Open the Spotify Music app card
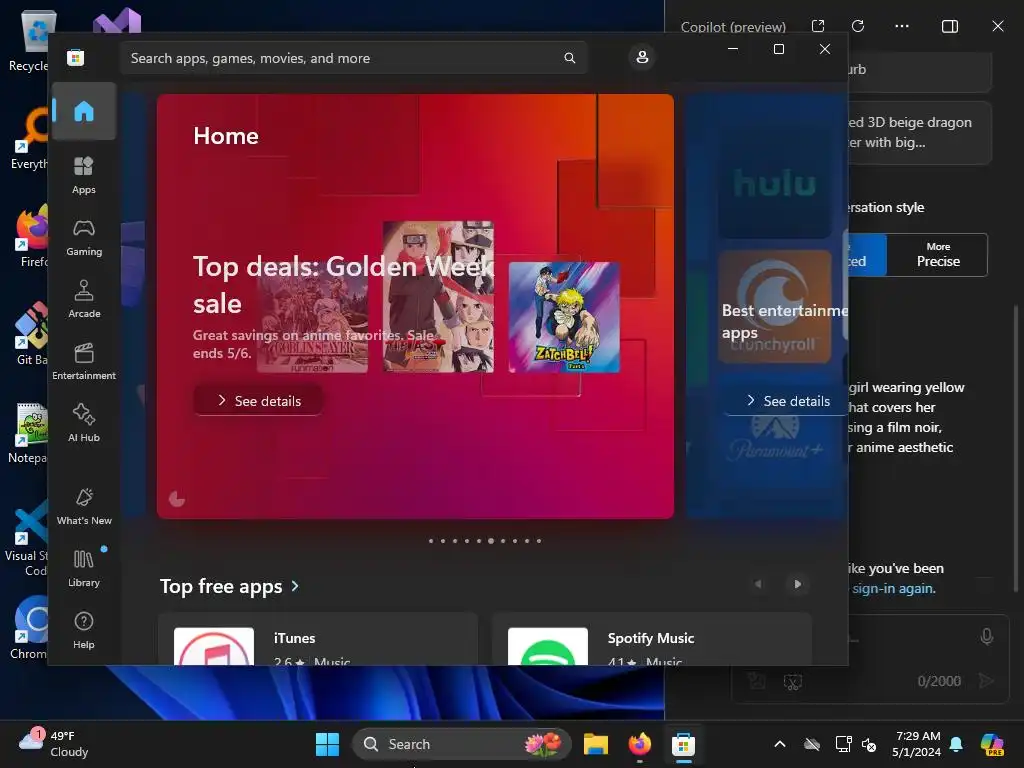Viewport: 1024px width, 768px height. (652, 640)
